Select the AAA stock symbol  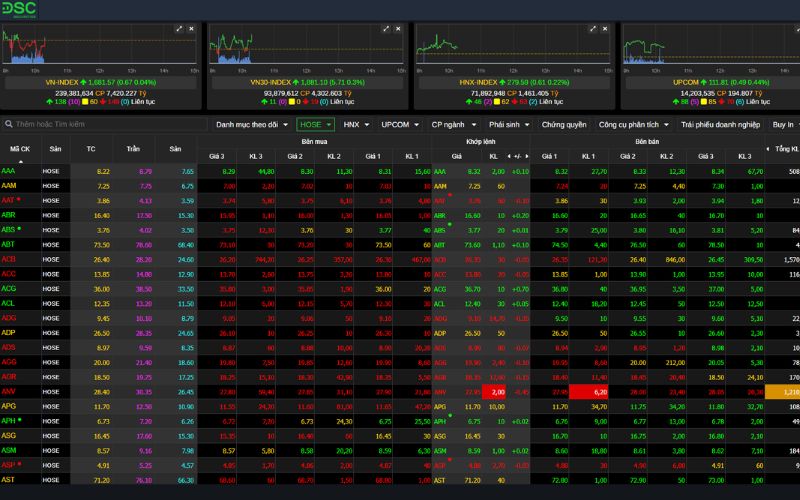[x=8, y=171]
